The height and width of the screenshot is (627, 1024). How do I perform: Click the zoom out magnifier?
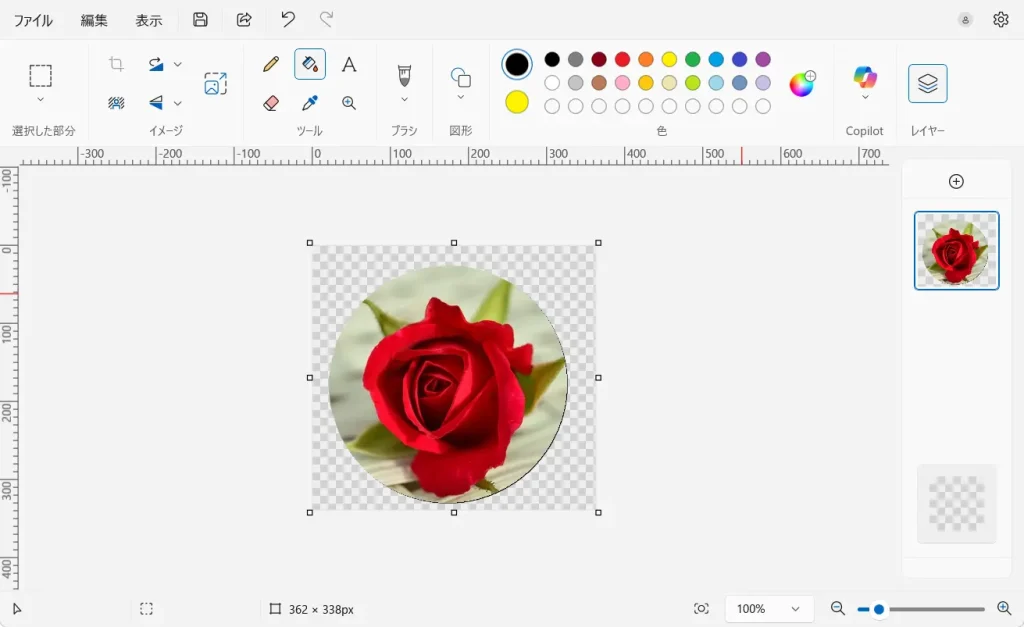point(837,609)
